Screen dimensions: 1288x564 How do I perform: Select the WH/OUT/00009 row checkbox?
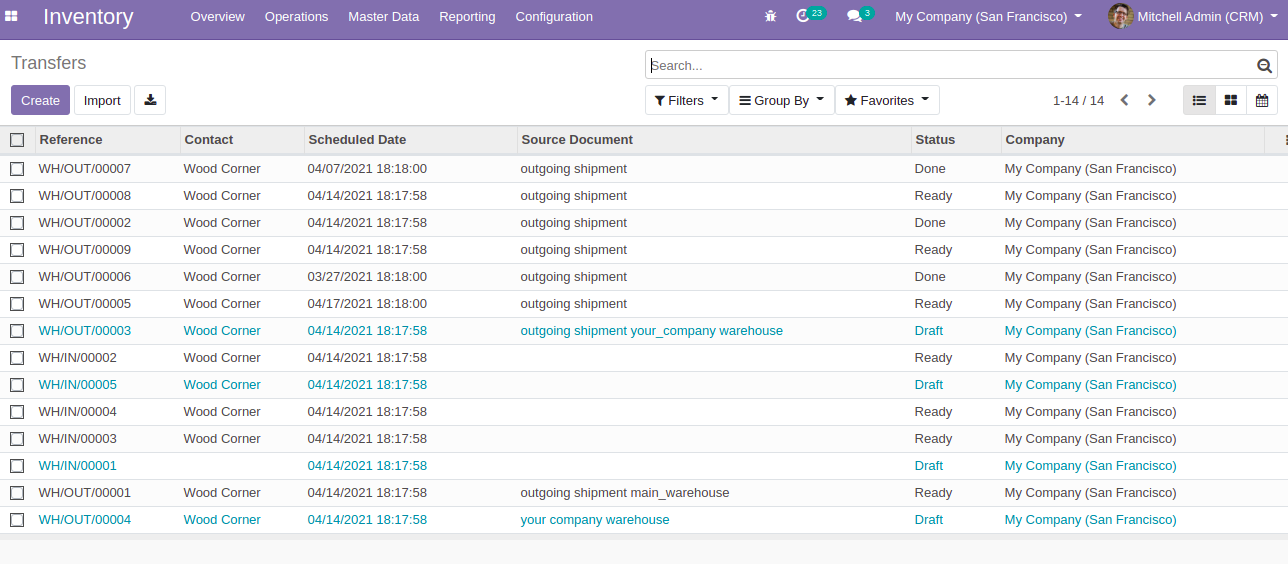(17, 250)
